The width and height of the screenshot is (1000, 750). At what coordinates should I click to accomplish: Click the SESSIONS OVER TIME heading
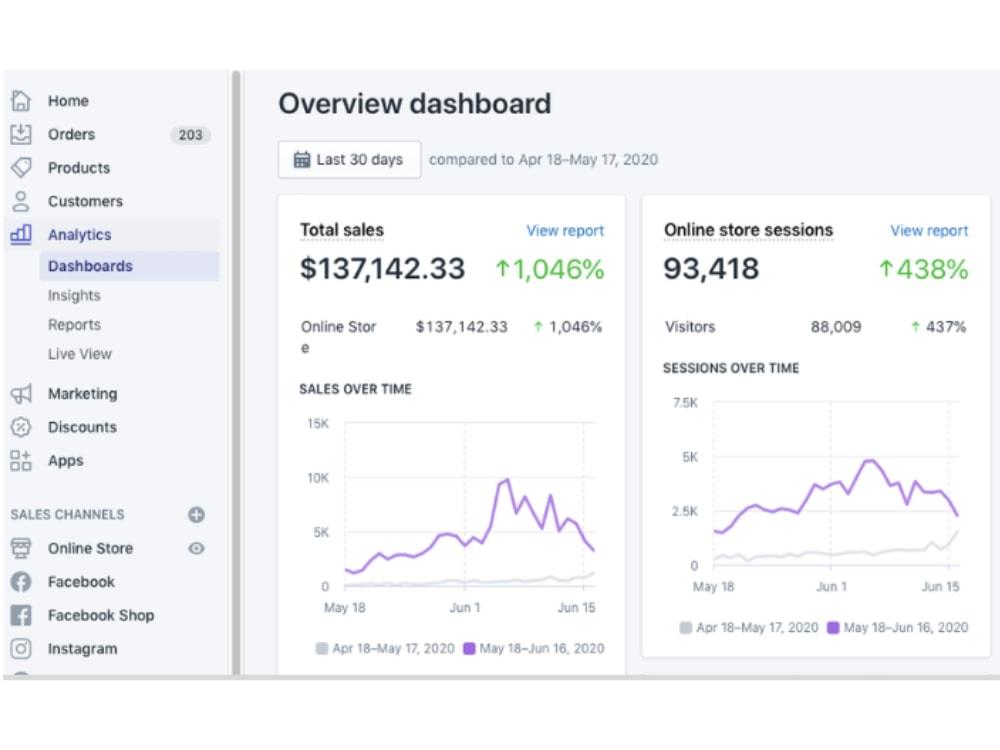[731, 368]
